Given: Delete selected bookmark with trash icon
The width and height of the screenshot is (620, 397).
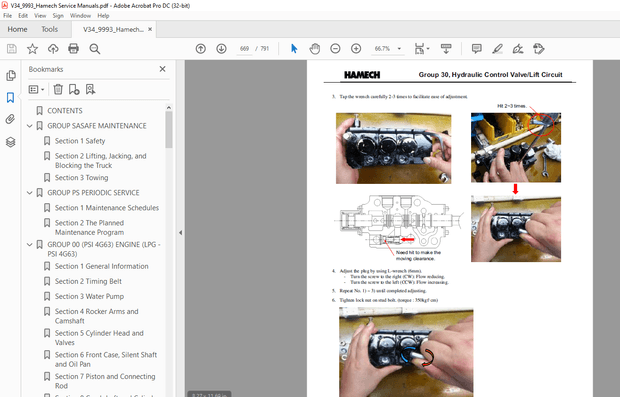Looking at the screenshot, I should coord(58,89).
